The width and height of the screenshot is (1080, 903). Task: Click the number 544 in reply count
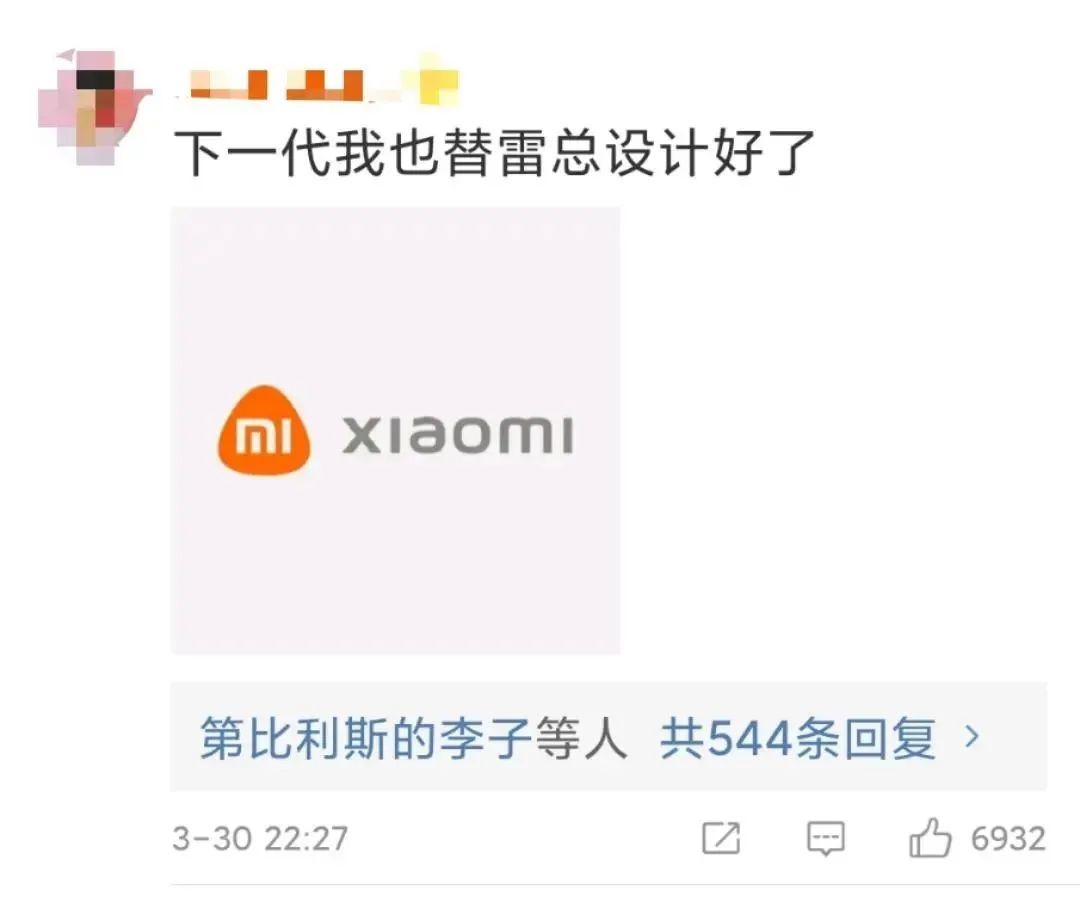tap(749, 738)
